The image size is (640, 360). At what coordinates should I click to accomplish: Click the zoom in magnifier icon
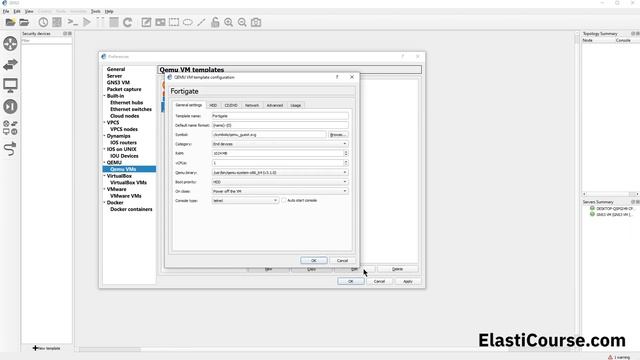[x=229, y=22]
